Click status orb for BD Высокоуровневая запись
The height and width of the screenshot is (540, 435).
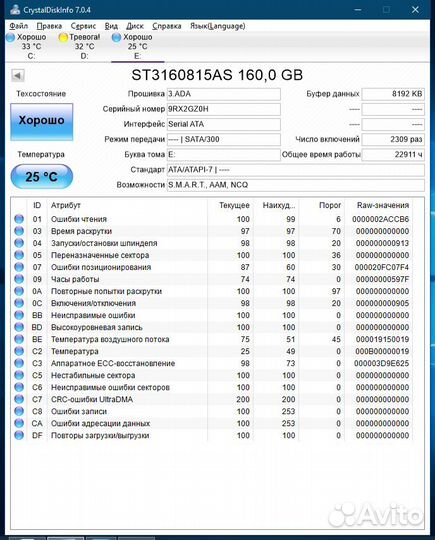[x=19, y=327]
